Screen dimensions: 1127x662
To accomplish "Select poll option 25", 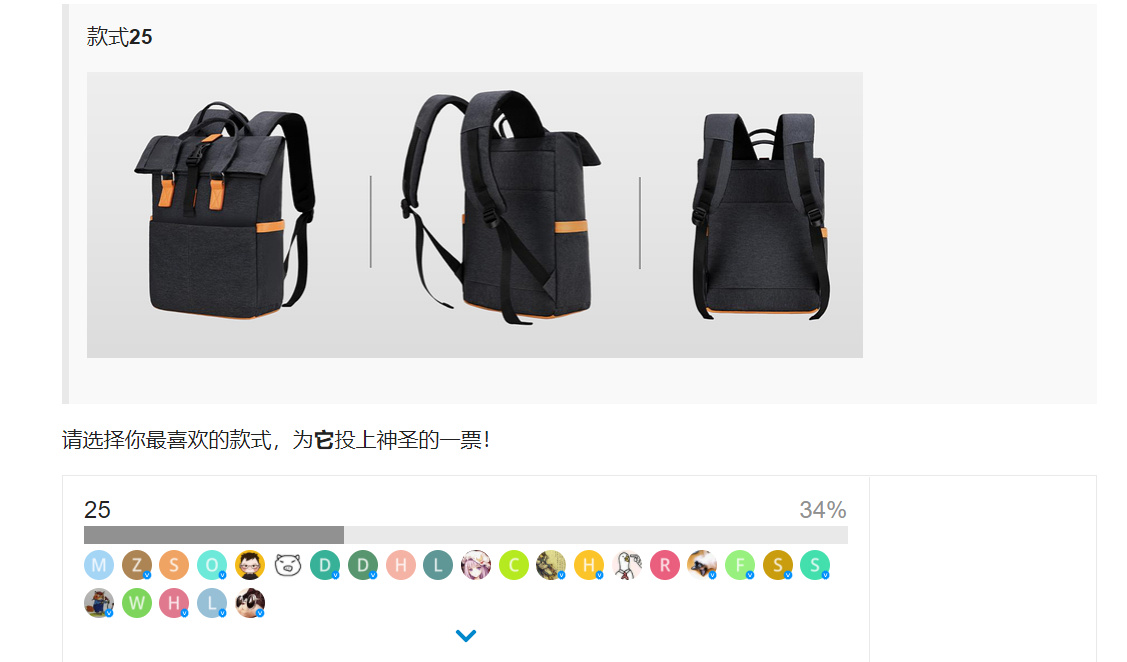I will pos(97,510).
